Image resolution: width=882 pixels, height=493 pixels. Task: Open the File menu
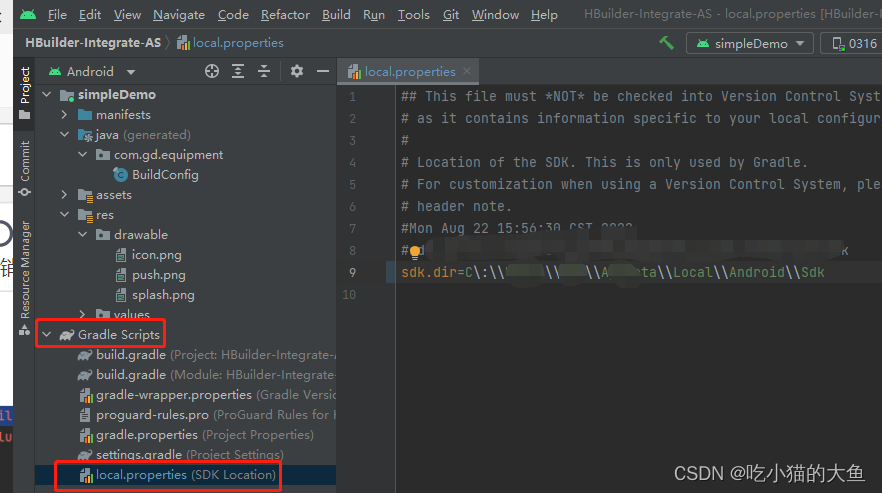coord(57,15)
